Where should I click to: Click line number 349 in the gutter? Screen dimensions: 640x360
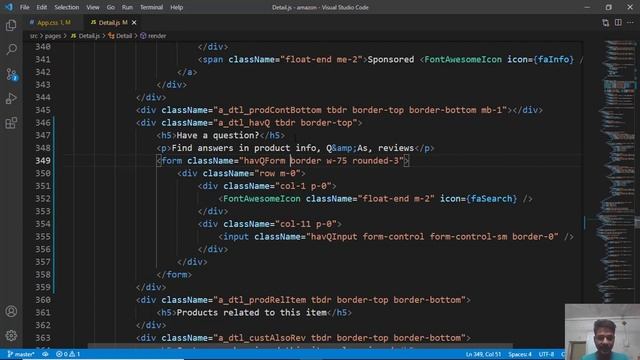[43, 161]
